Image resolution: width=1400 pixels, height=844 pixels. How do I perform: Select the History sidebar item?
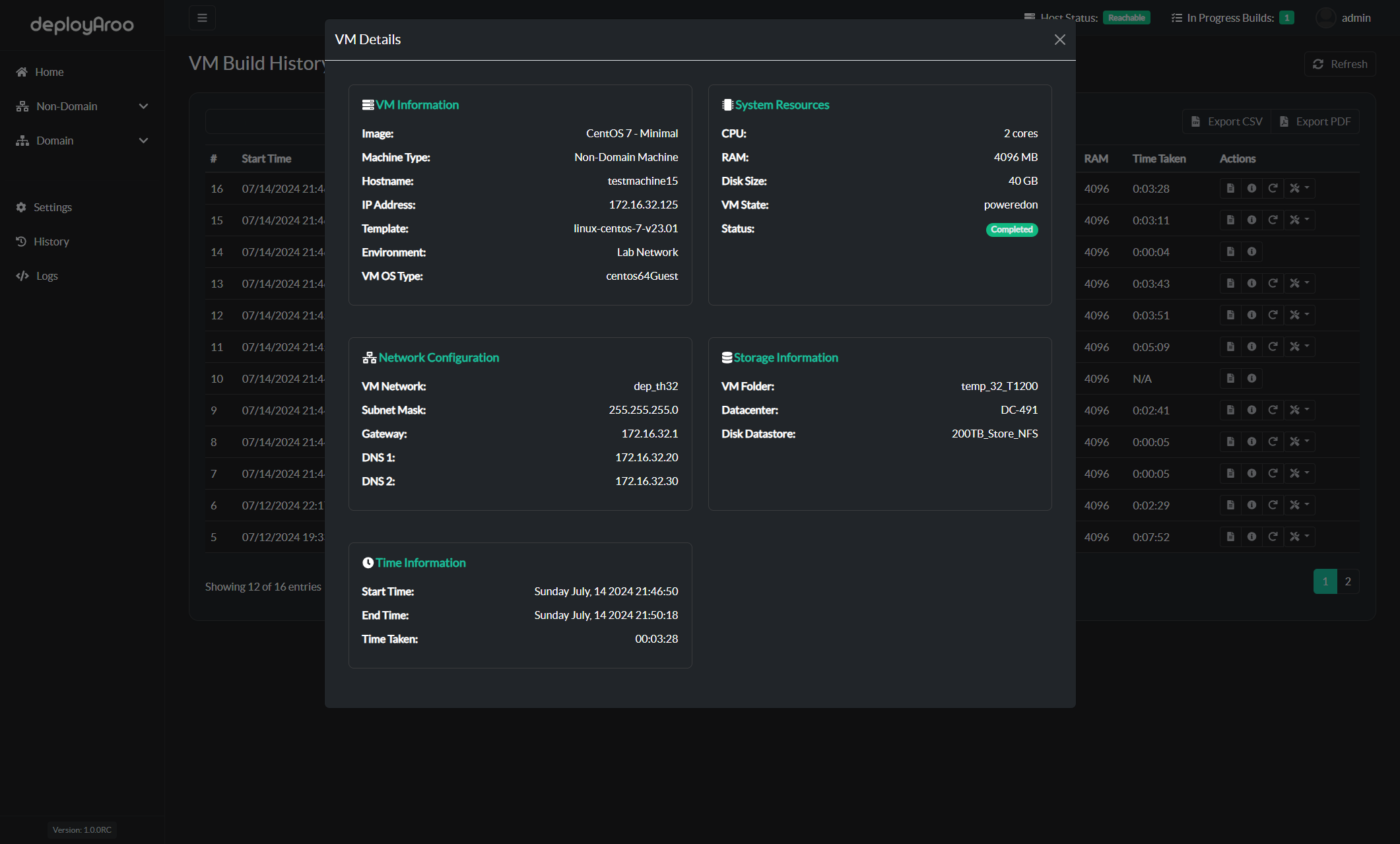pyautogui.click(x=52, y=241)
